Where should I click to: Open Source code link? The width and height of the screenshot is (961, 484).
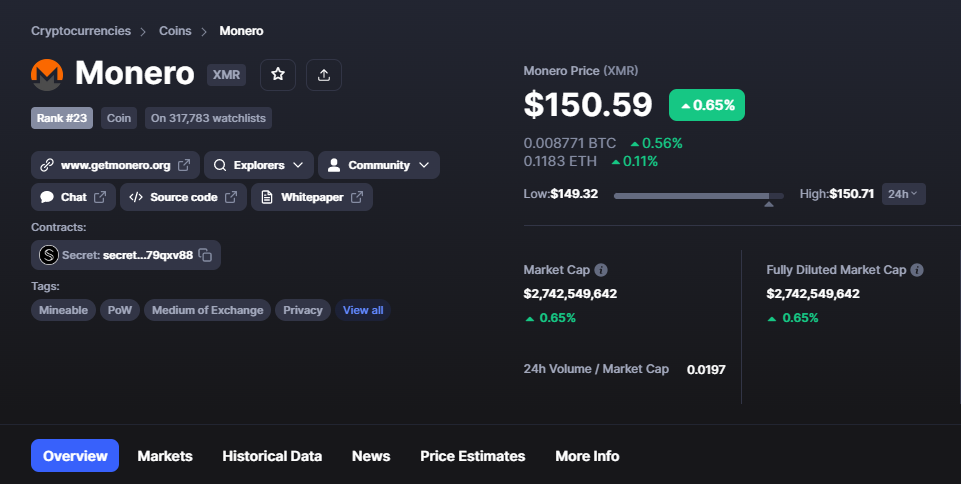(x=183, y=197)
